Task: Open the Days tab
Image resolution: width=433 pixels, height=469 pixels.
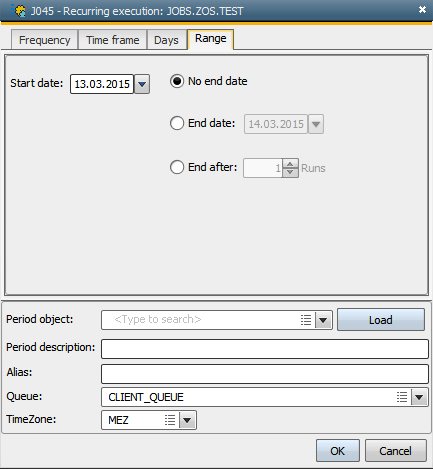Action: (166, 40)
